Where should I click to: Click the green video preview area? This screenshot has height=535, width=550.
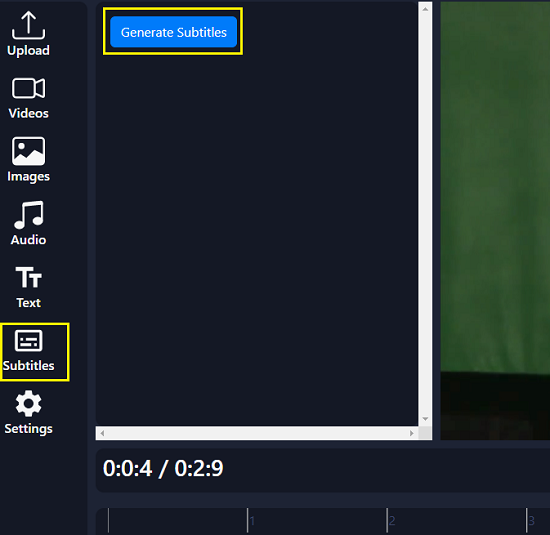[x=495, y=221]
